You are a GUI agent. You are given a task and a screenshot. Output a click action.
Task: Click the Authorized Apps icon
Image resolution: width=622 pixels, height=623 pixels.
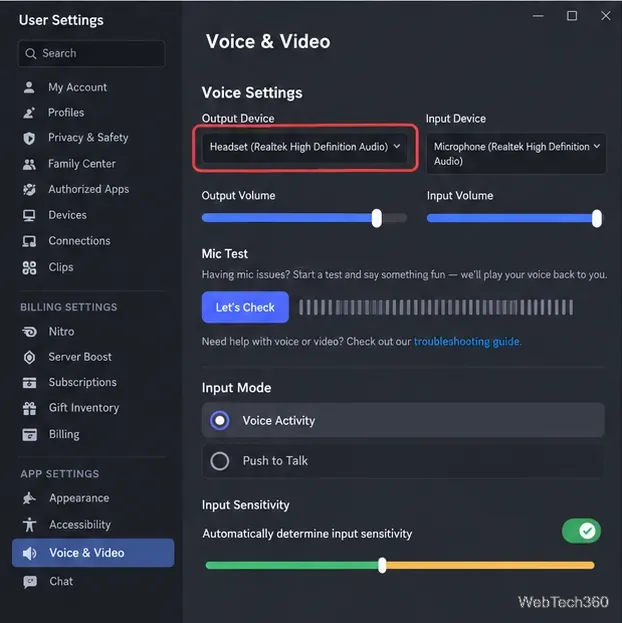[x=29, y=190]
